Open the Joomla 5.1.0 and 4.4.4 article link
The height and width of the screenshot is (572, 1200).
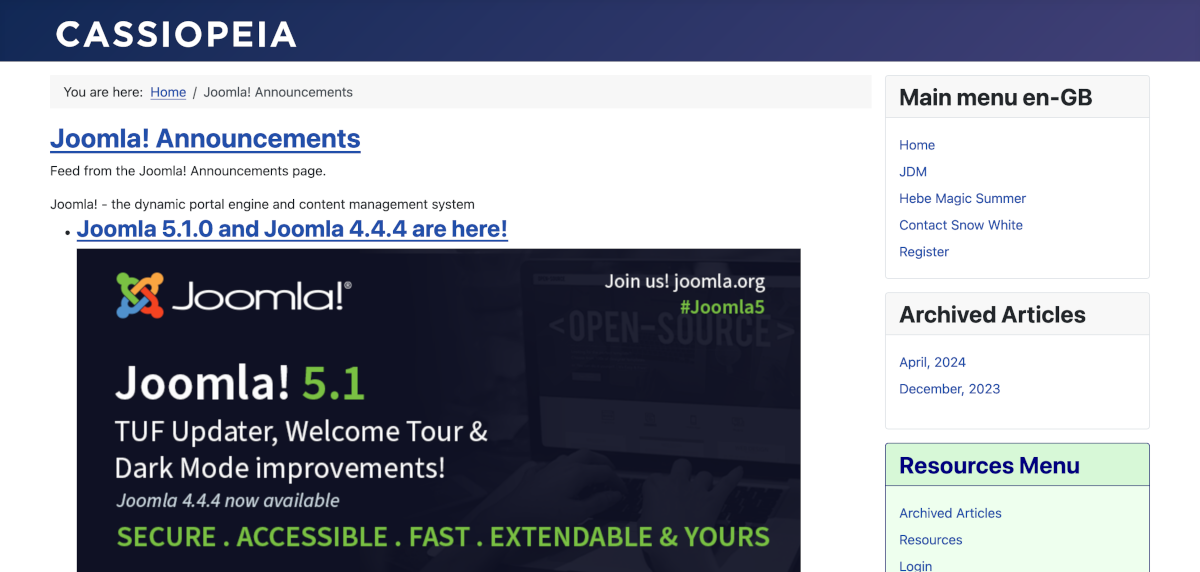pyautogui.click(x=292, y=229)
